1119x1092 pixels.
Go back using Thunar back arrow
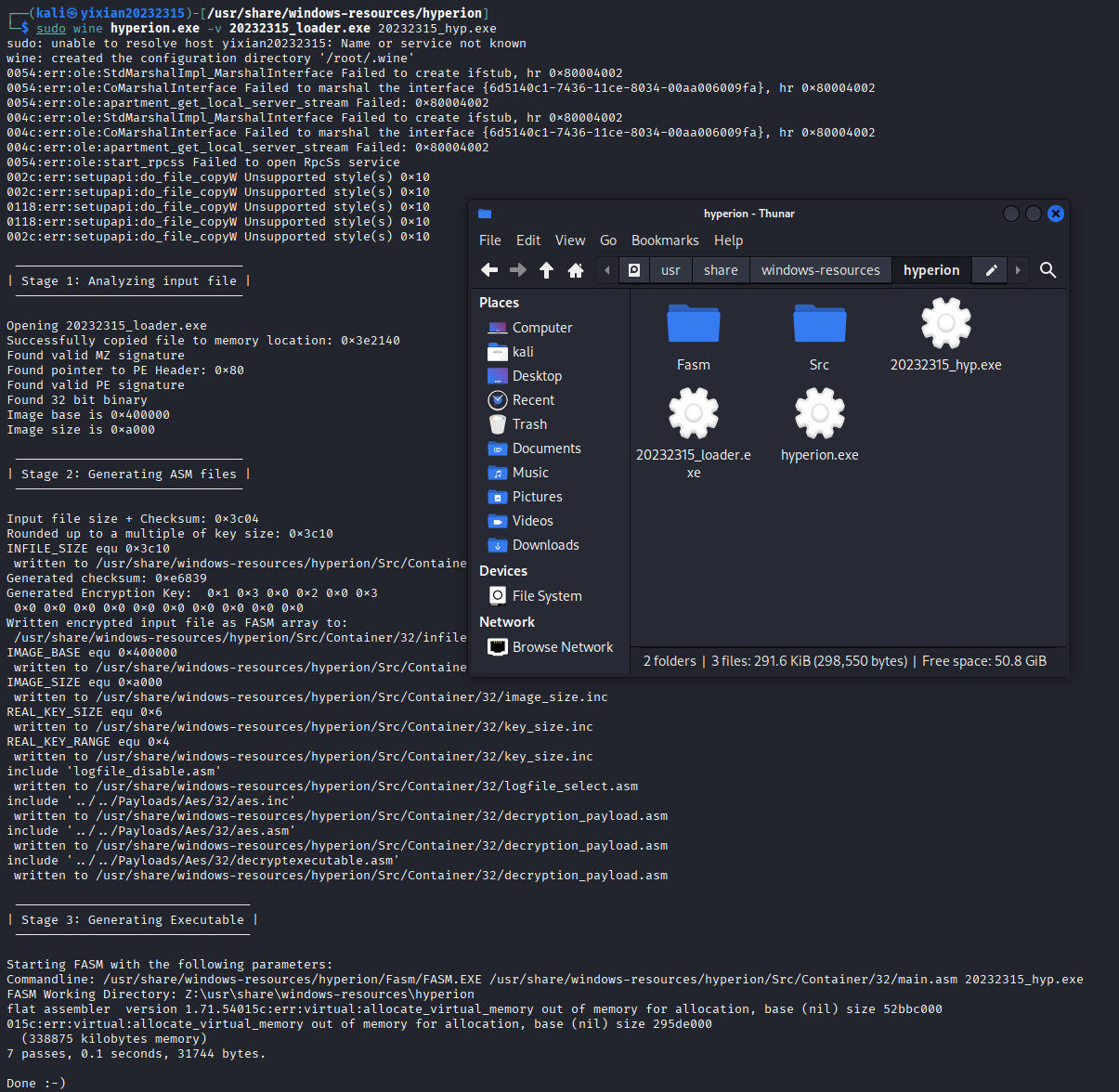click(x=489, y=270)
